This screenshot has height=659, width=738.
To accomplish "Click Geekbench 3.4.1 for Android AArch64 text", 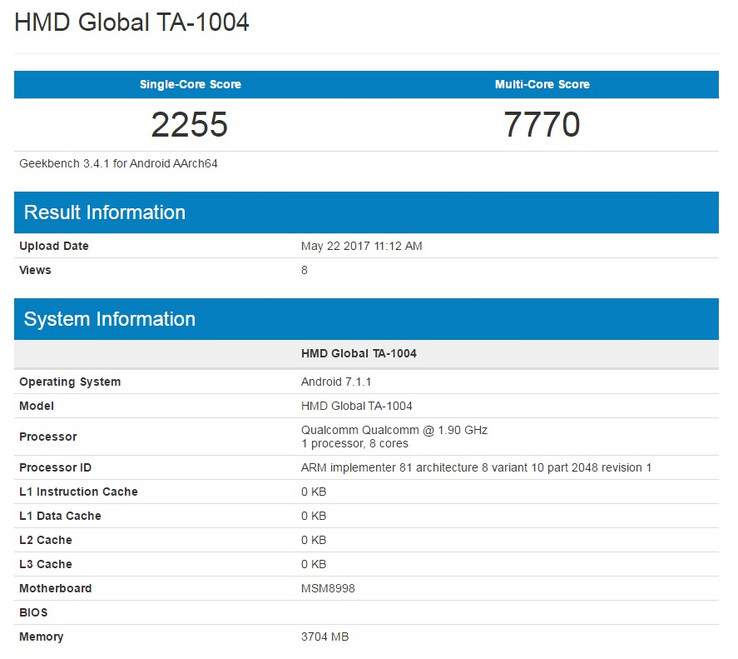I will (x=118, y=163).
